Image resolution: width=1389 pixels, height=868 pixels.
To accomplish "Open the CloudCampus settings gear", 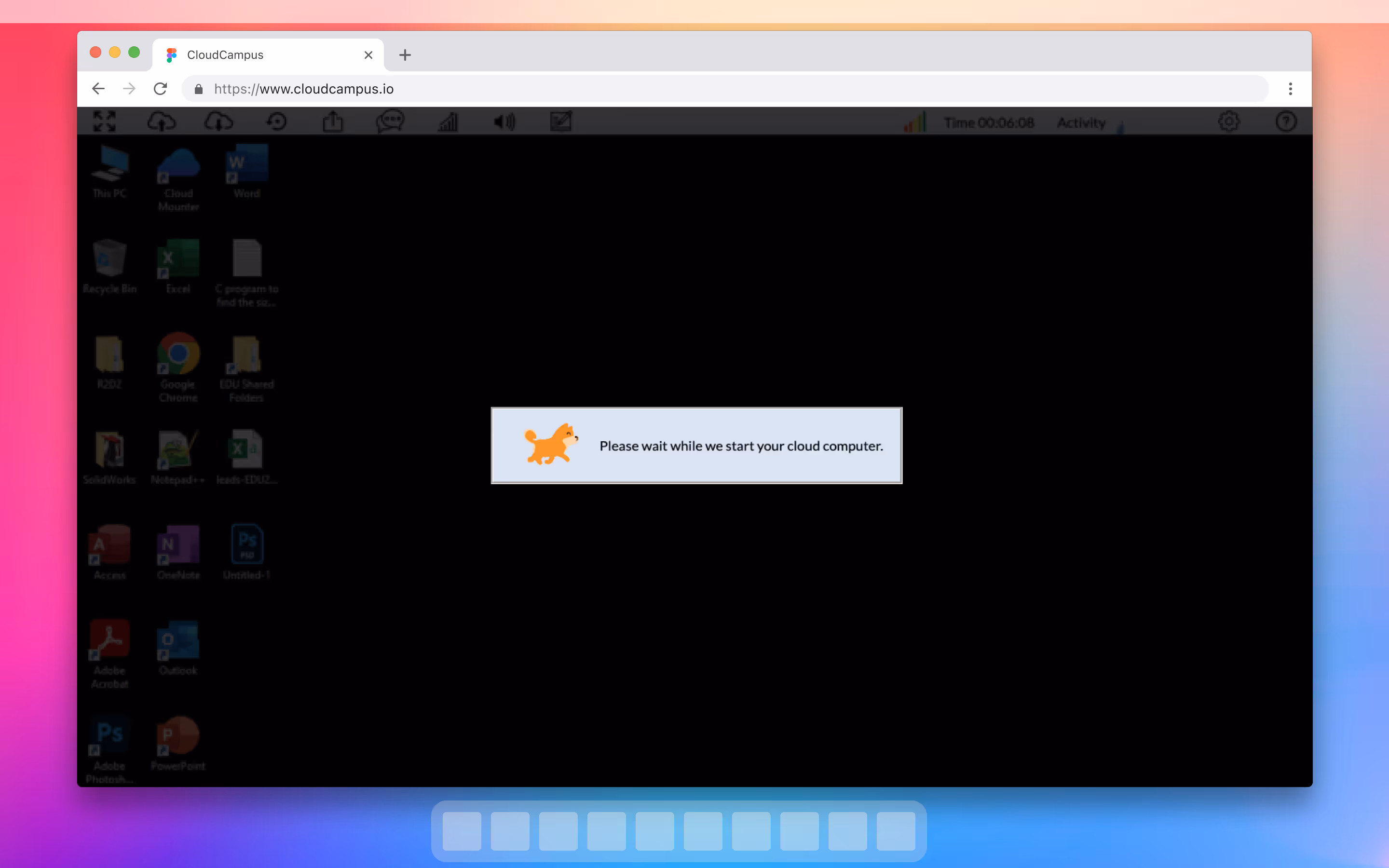I will point(1228,121).
